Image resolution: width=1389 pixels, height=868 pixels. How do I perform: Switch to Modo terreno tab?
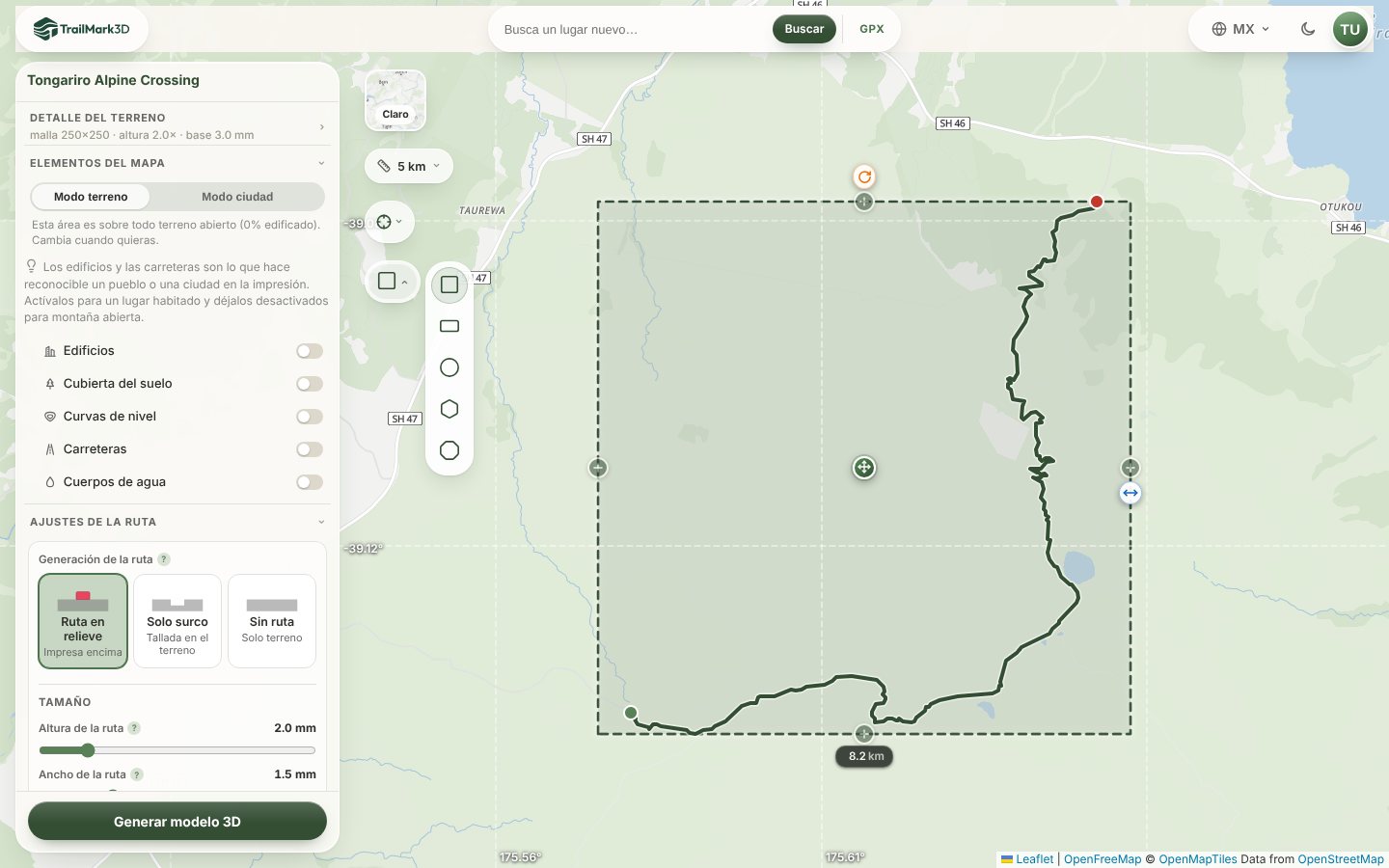(x=91, y=197)
